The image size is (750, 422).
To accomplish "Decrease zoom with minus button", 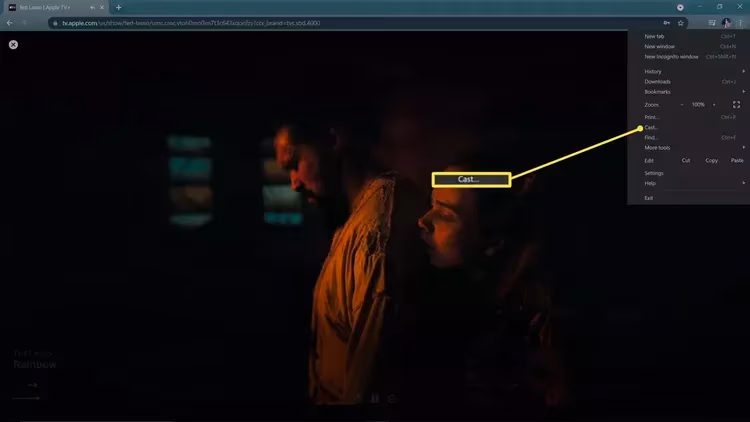I will 682,105.
